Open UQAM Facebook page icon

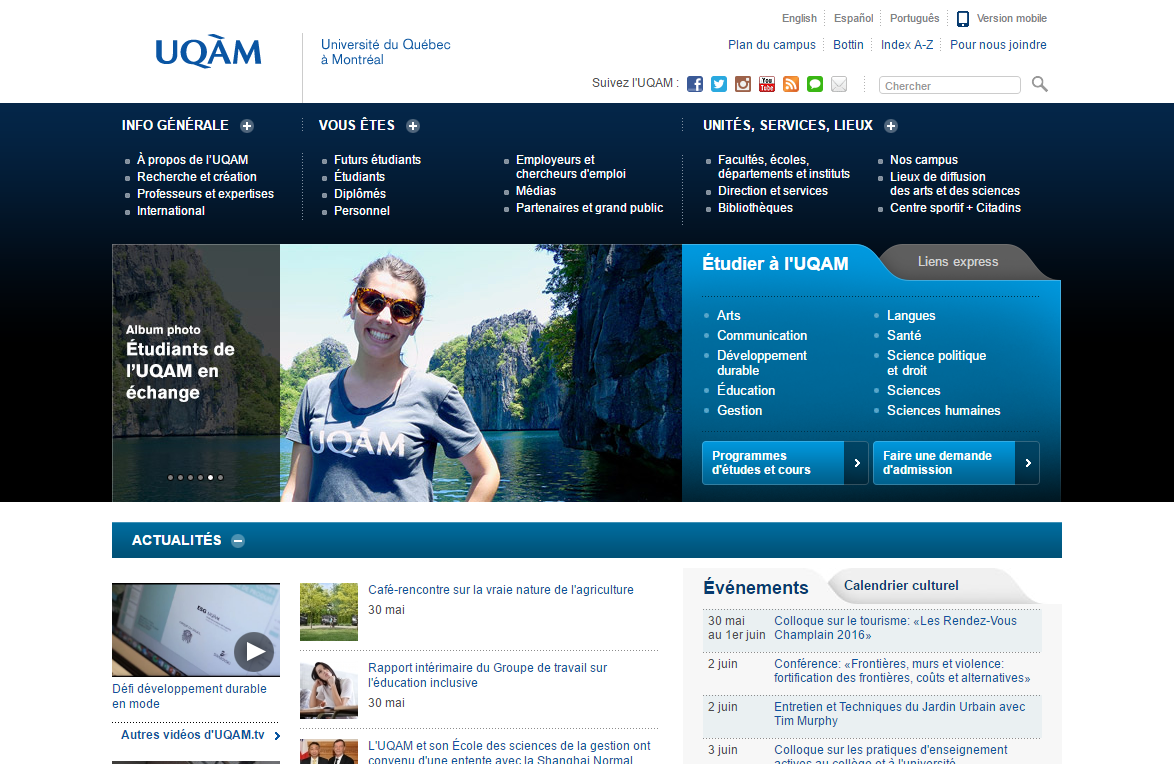695,84
